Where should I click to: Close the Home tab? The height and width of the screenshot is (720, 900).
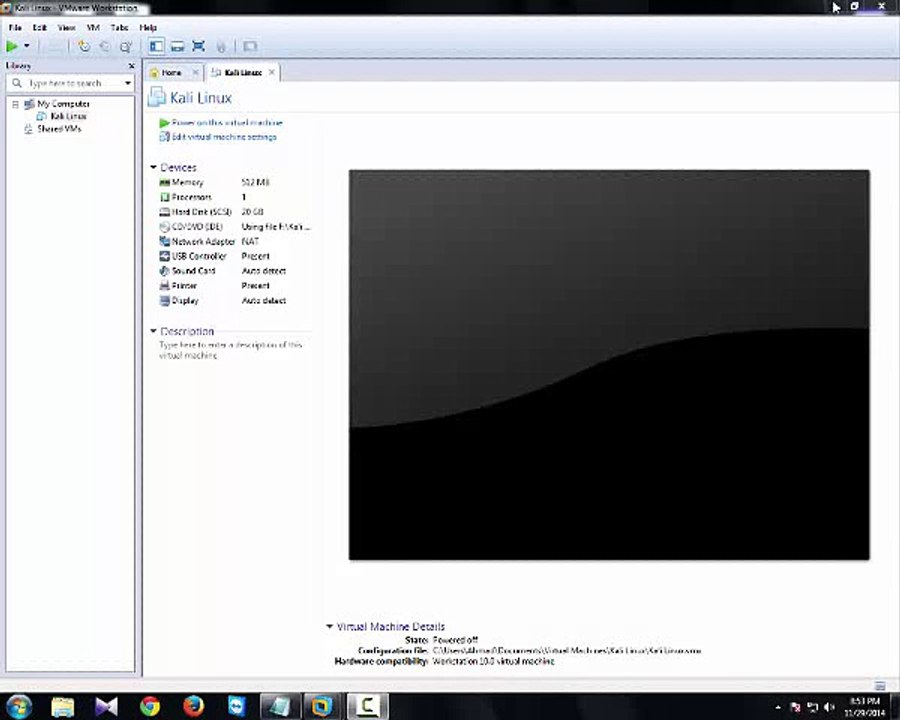coord(195,72)
